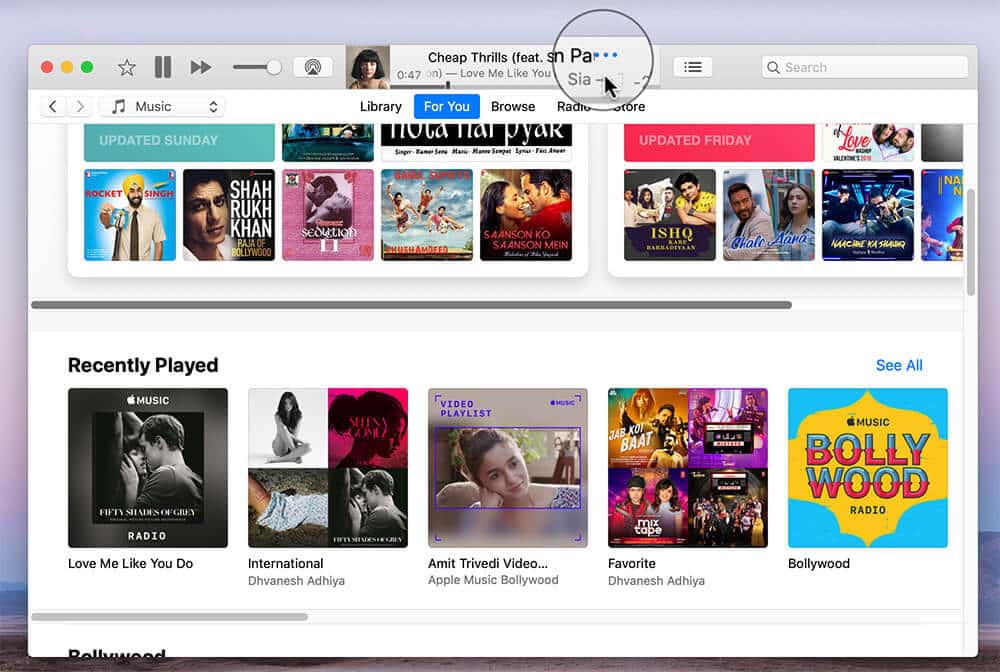The height and width of the screenshot is (672, 1000).
Task: Click the Apple Music Bollywood subtitle
Action: pyautogui.click(x=493, y=580)
